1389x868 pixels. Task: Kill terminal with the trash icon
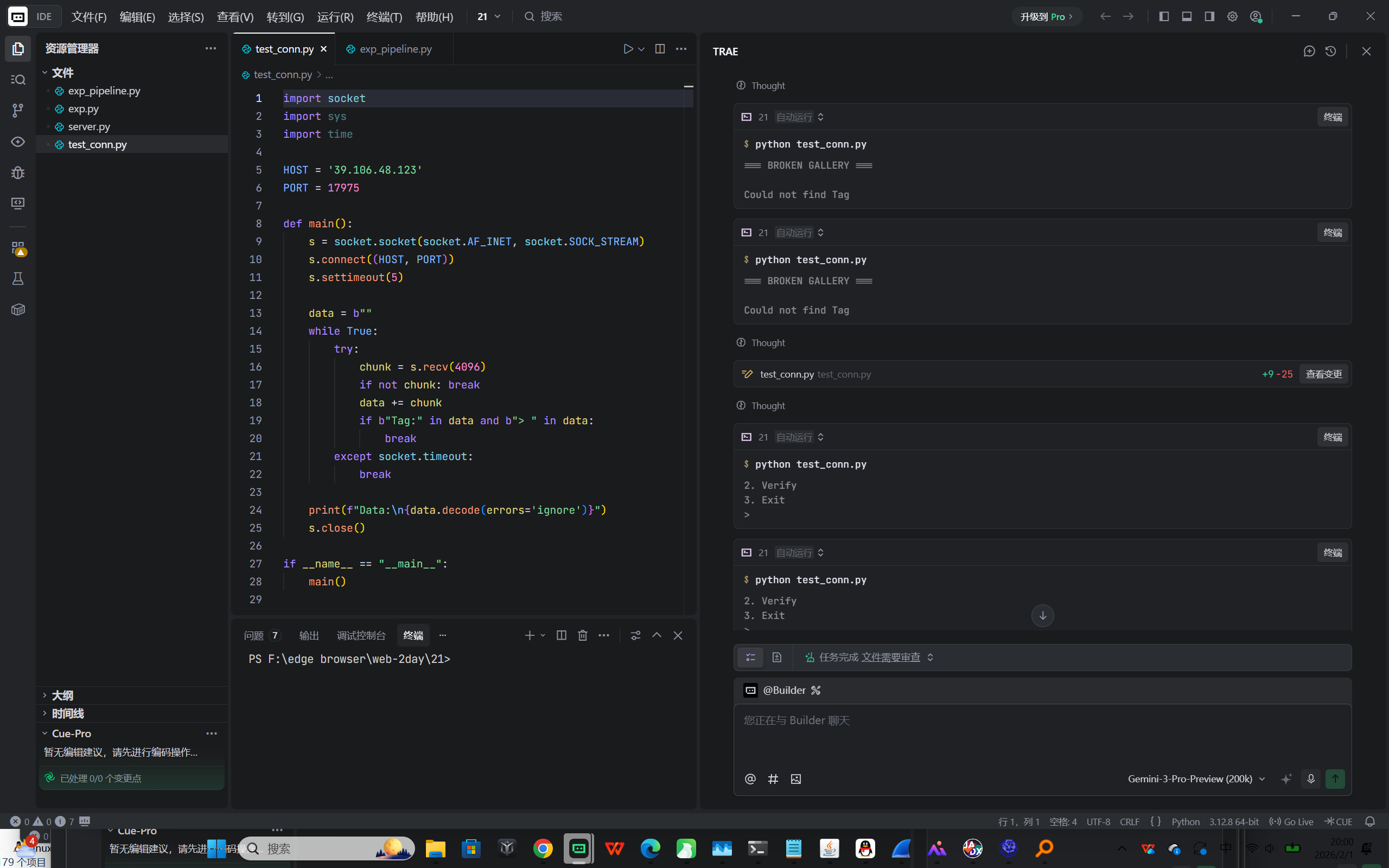[x=583, y=635]
